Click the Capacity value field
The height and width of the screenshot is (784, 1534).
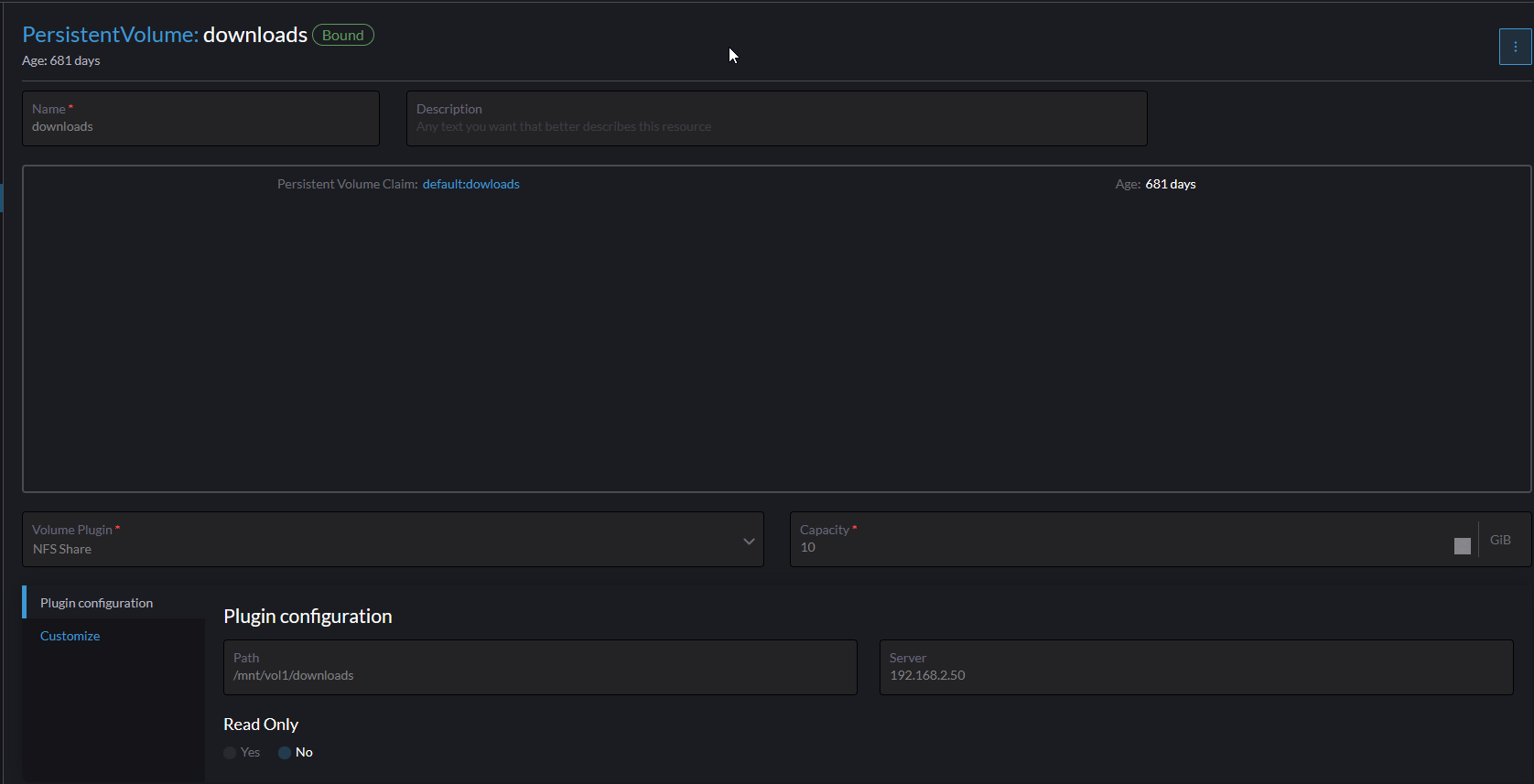(x=1117, y=547)
